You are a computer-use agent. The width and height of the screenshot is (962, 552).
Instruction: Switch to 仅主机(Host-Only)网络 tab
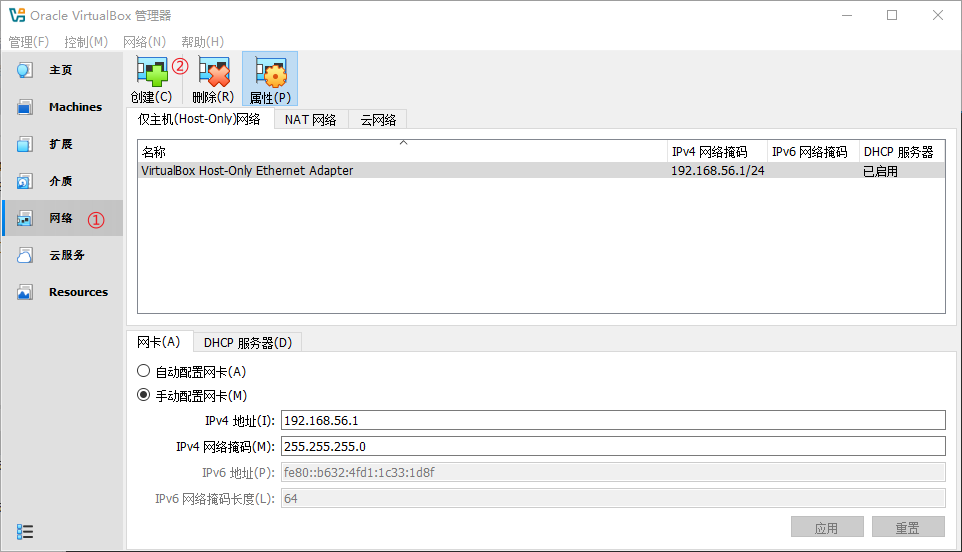click(x=199, y=119)
